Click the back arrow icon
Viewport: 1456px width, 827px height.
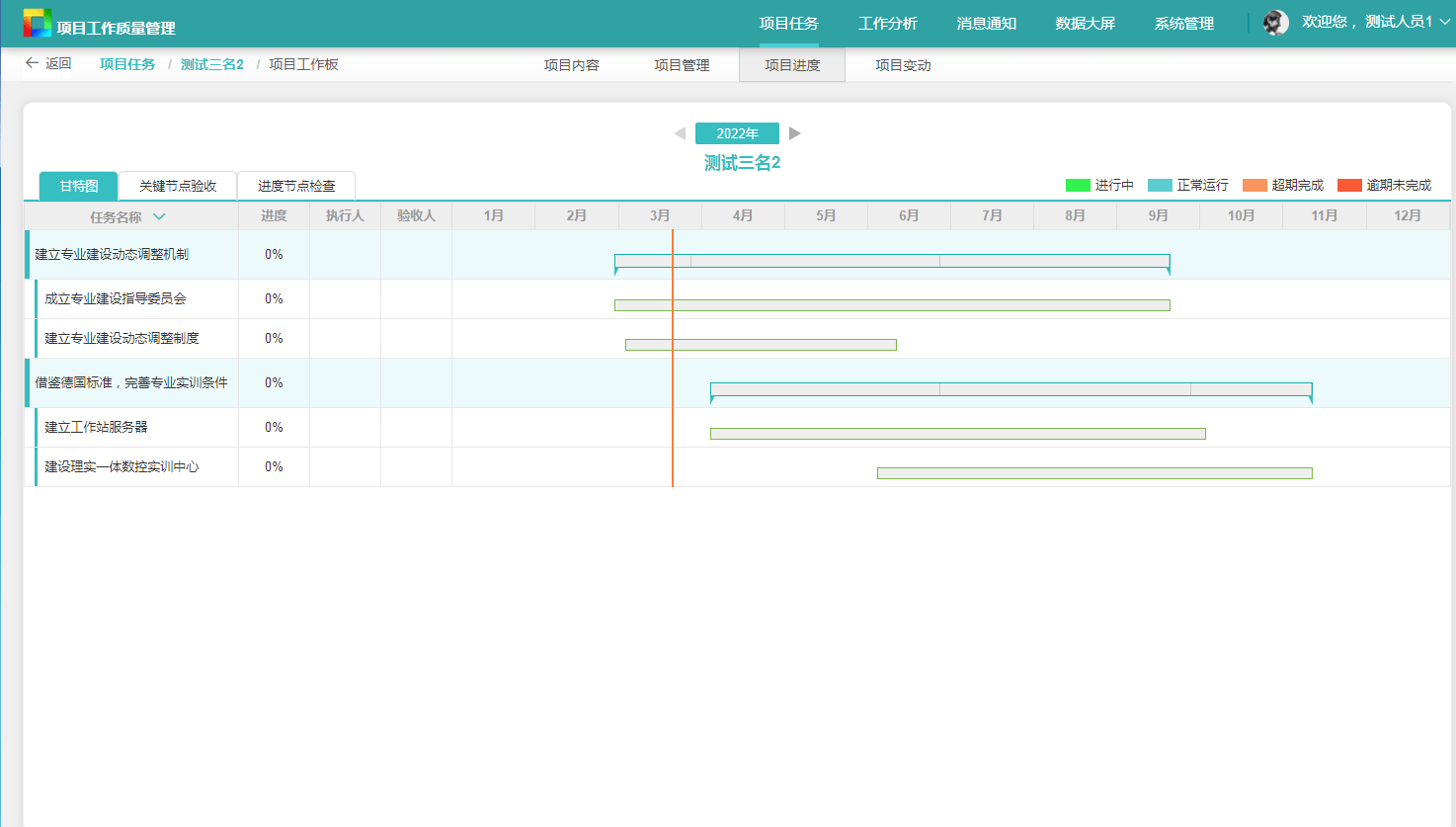pos(32,63)
